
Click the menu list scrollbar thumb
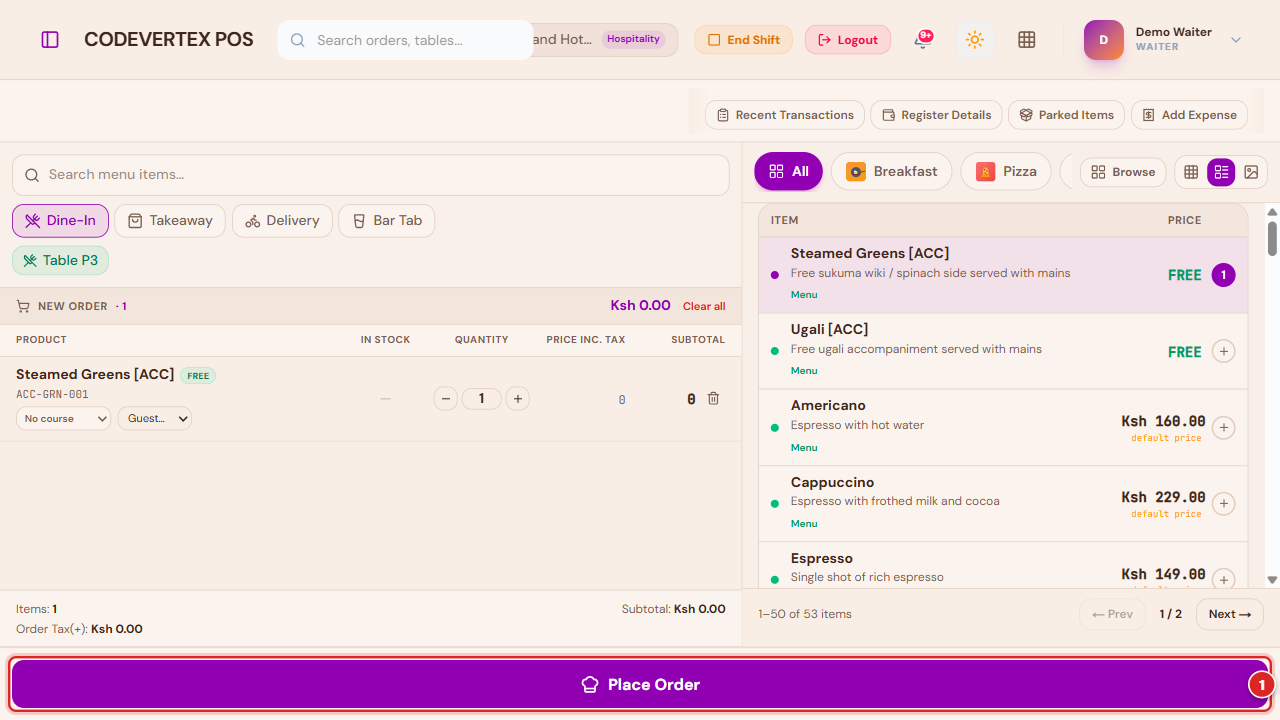point(1273,238)
